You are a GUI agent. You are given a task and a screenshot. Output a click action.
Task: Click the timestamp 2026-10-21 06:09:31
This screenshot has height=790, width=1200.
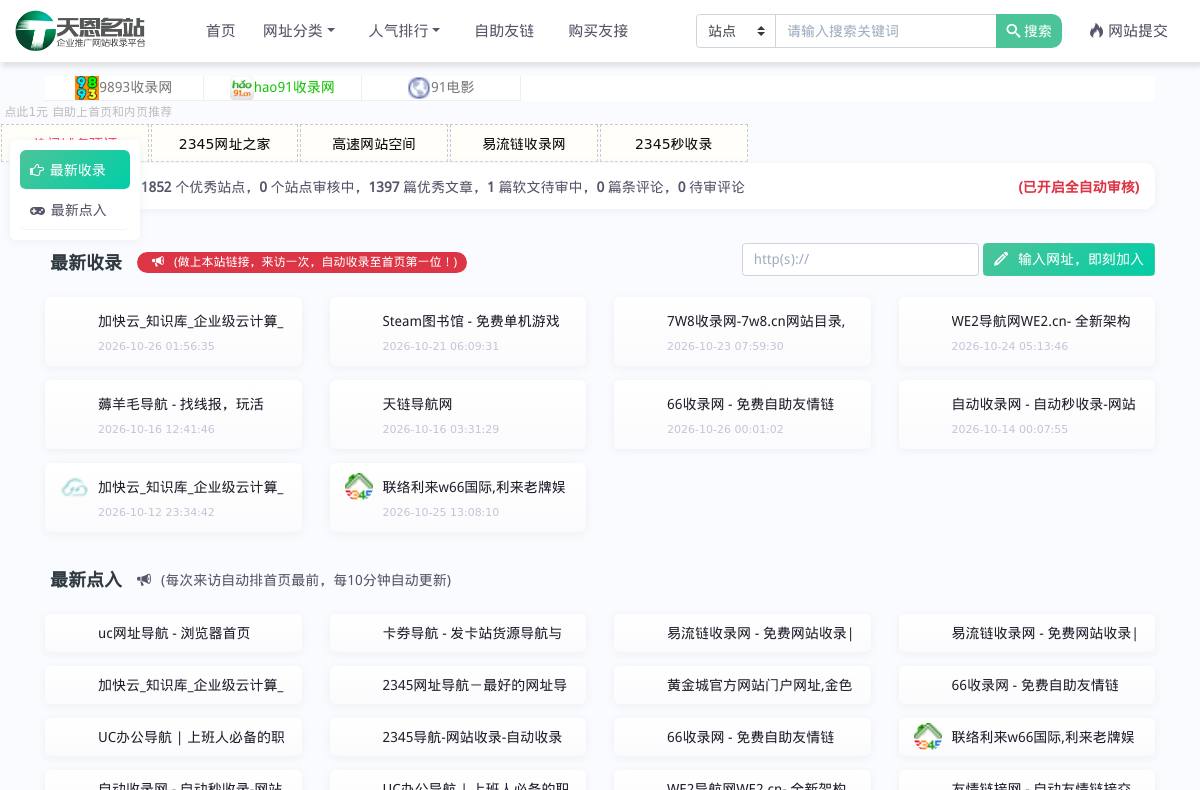[x=441, y=346]
